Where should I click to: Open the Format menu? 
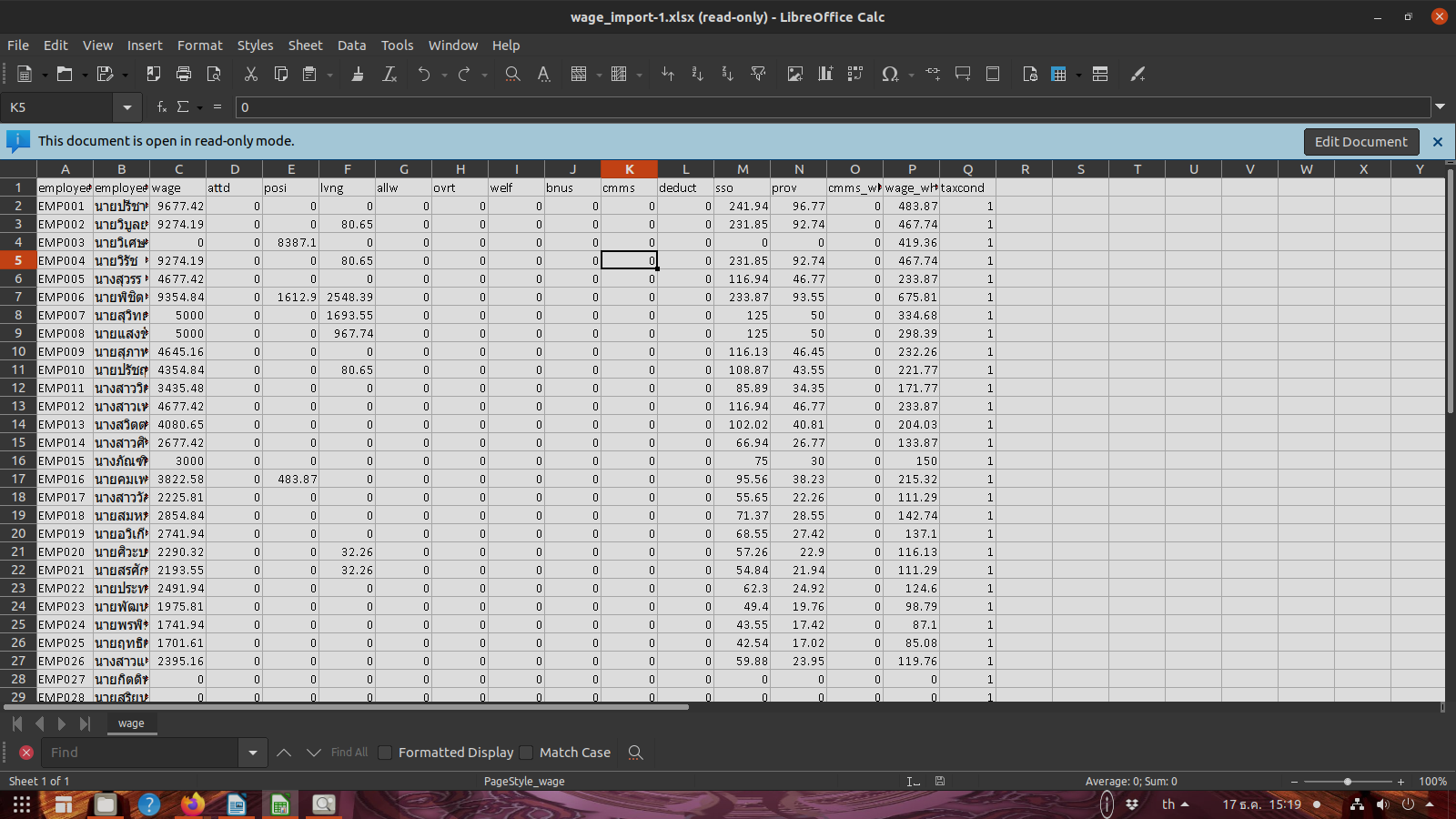coord(200,45)
